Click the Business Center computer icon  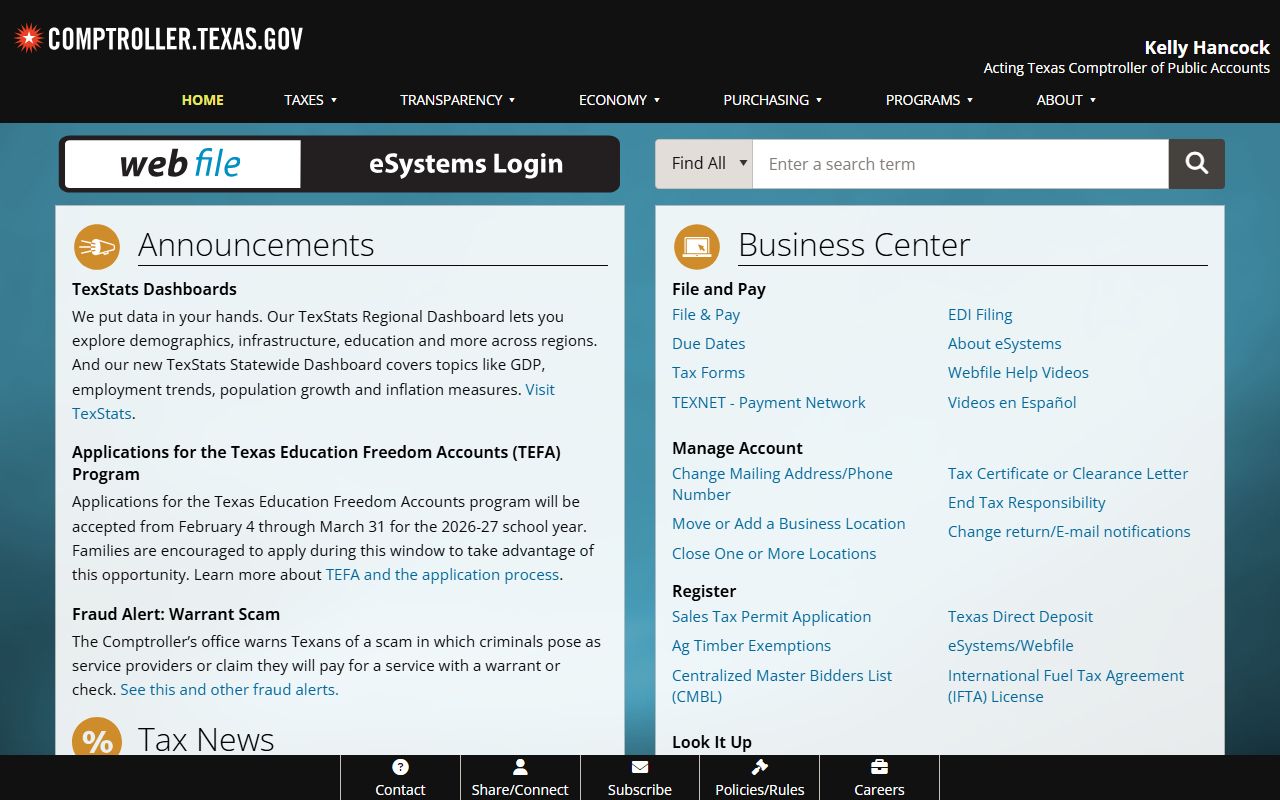click(697, 247)
